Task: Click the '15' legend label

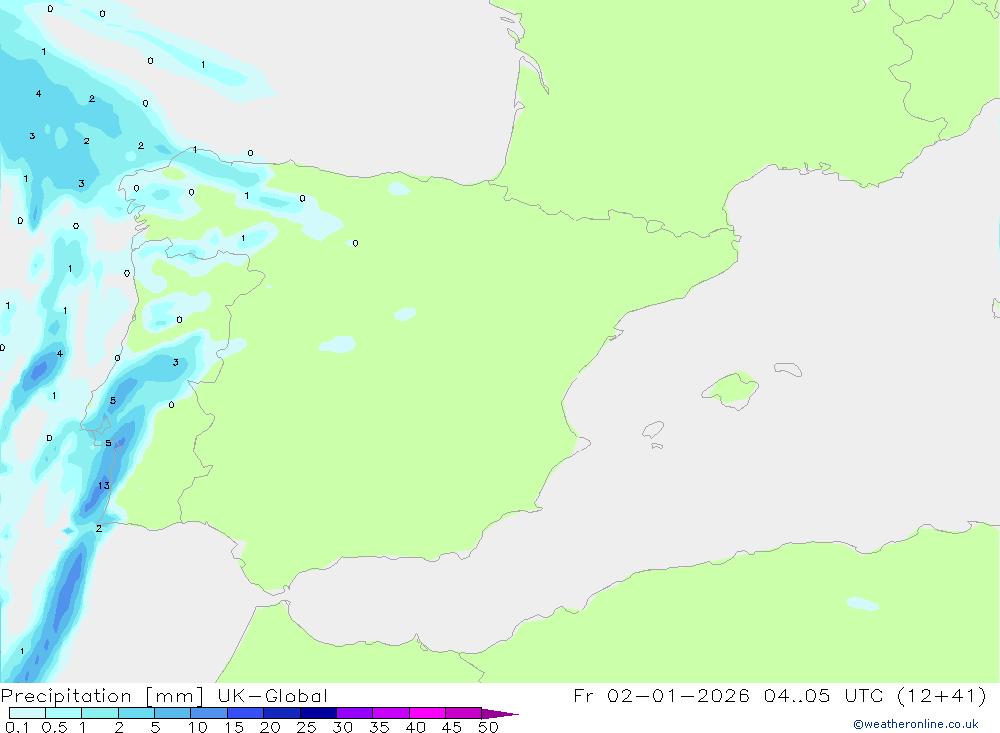Action: point(234,727)
